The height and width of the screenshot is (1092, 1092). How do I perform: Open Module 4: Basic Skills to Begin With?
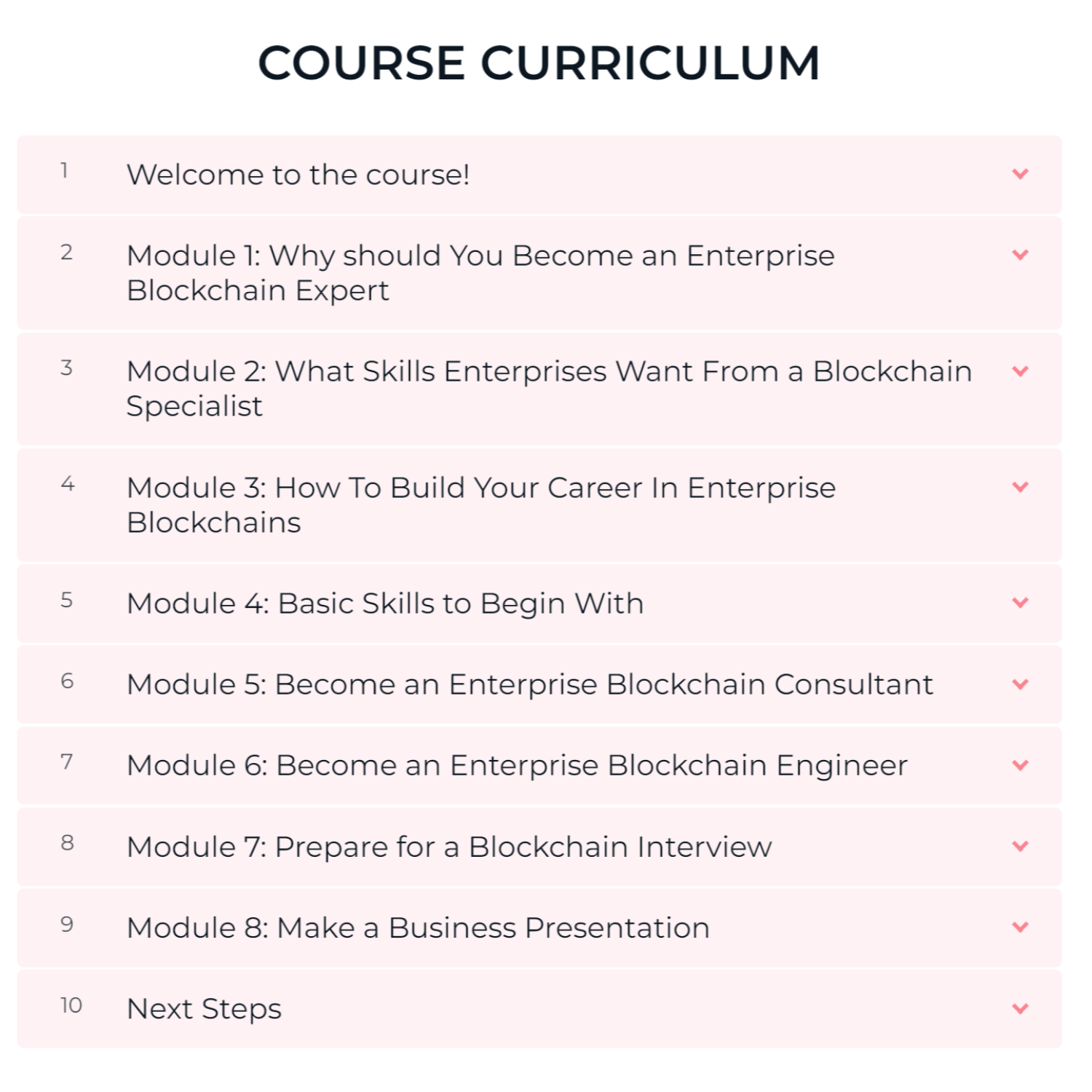[385, 604]
